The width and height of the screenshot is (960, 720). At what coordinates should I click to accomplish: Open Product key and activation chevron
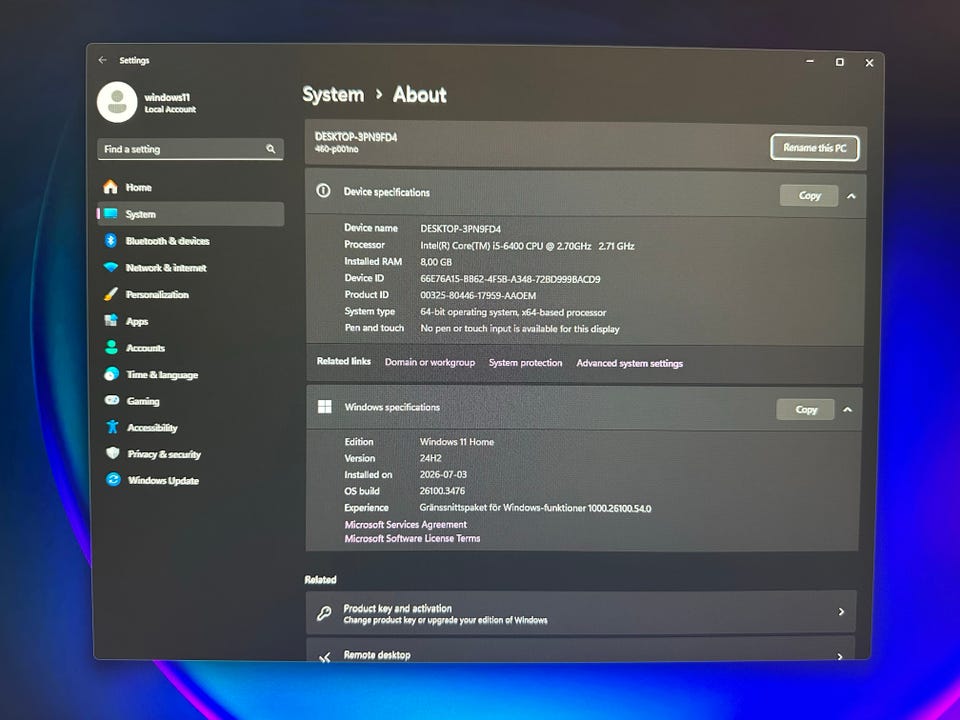[841, 612]
